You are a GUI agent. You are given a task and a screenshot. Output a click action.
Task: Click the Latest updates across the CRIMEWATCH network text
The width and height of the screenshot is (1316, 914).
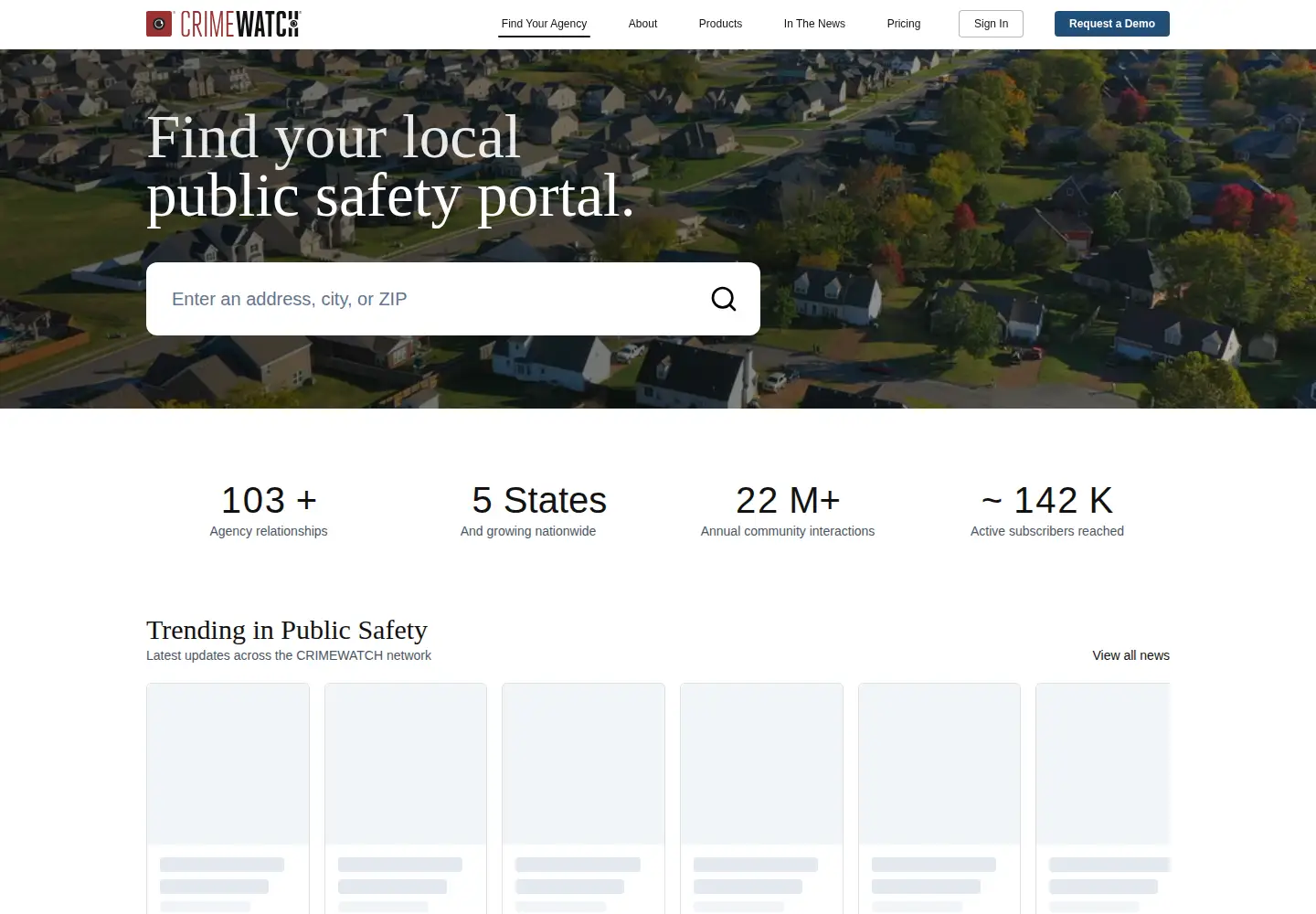point(289,655)
